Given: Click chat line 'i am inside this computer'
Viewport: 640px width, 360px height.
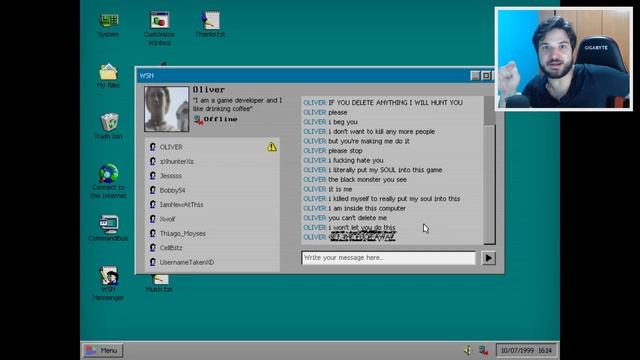Looking at the screenshot, I should click(x=367, y=208).
